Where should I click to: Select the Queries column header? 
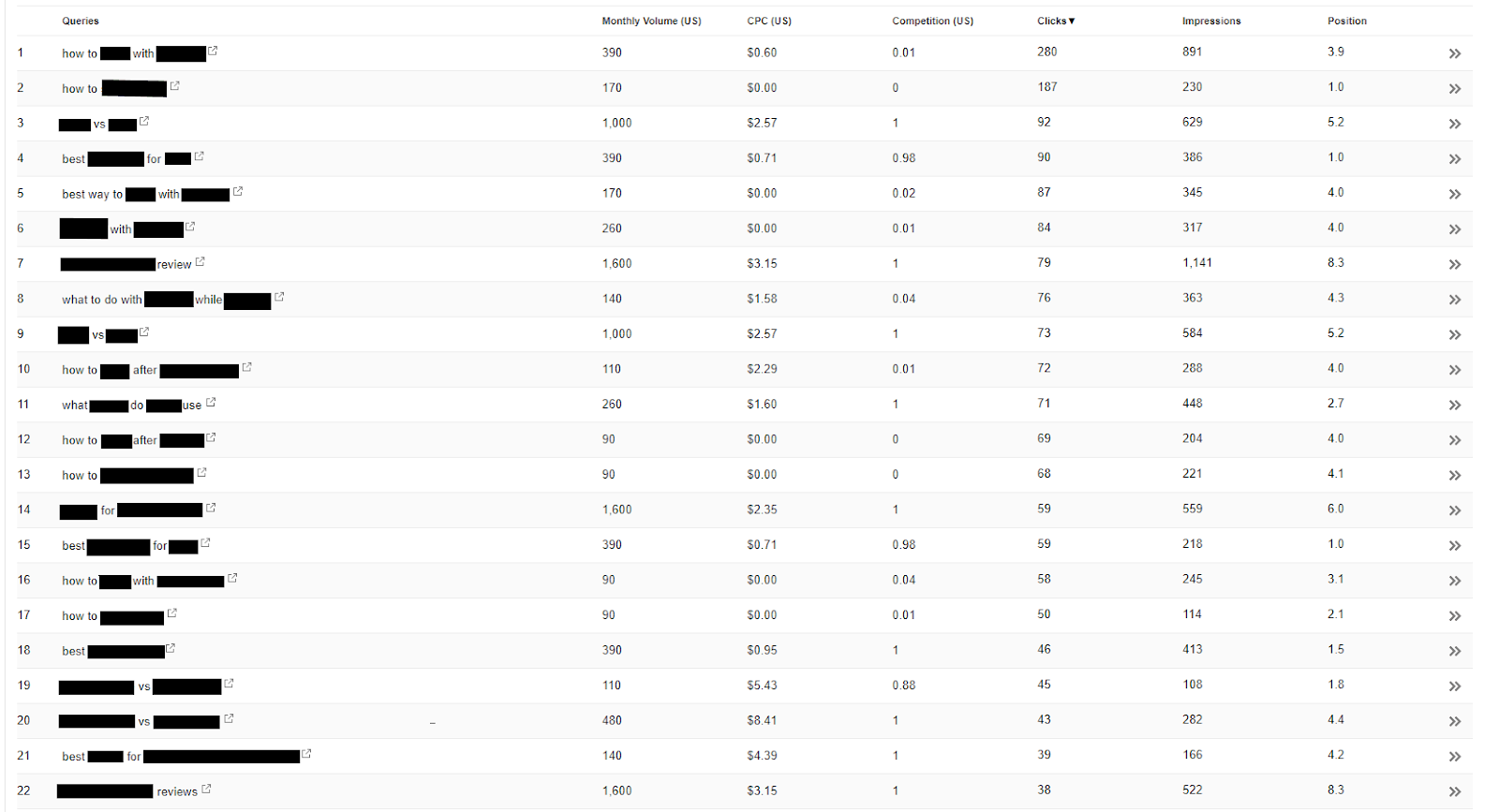81,21
